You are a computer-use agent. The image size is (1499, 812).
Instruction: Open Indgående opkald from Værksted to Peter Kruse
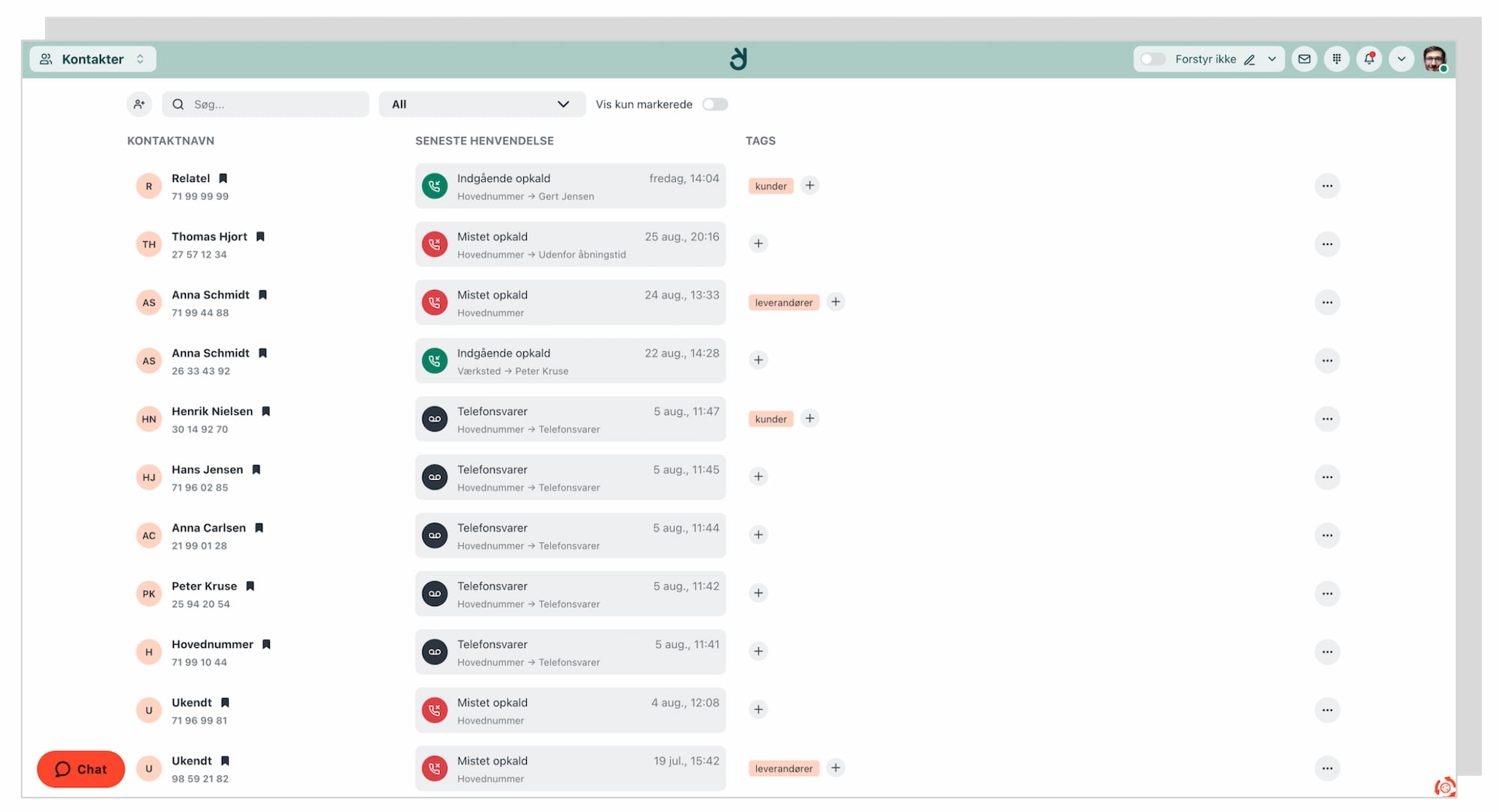tap(570, 361)
